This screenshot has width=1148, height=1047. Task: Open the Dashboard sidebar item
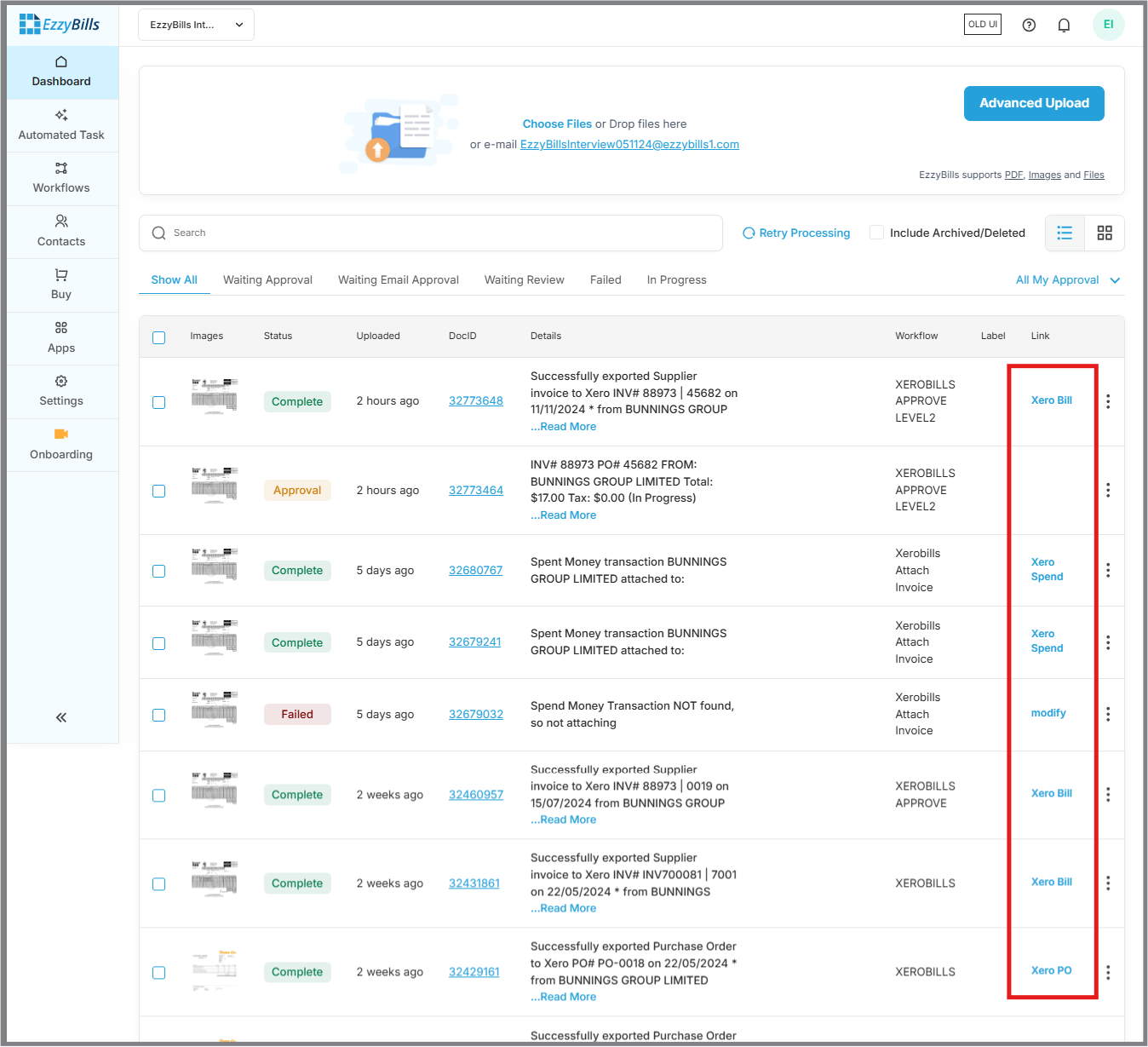(x=61, y=72)
